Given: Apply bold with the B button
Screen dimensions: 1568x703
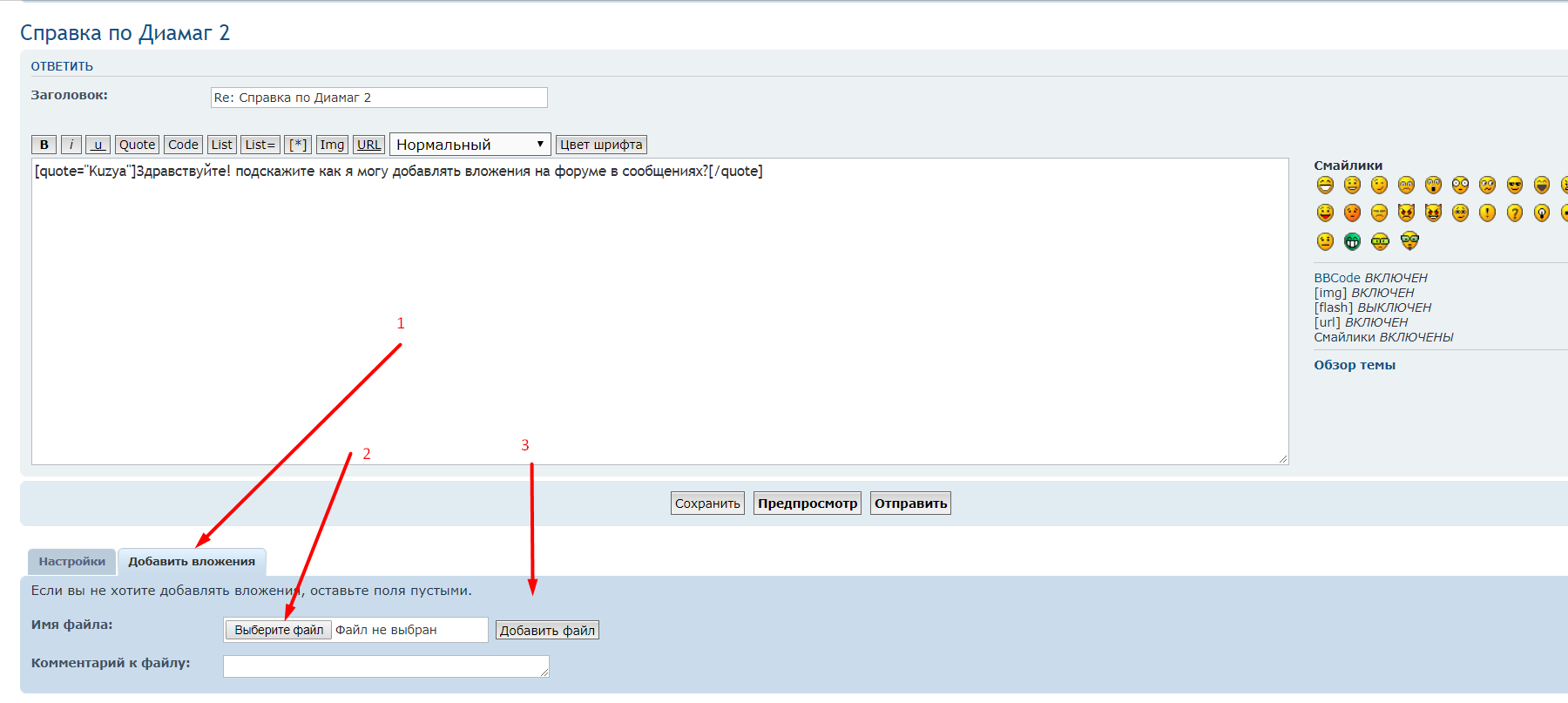Looking at the screenshot, I should click(x=44, y=145).
